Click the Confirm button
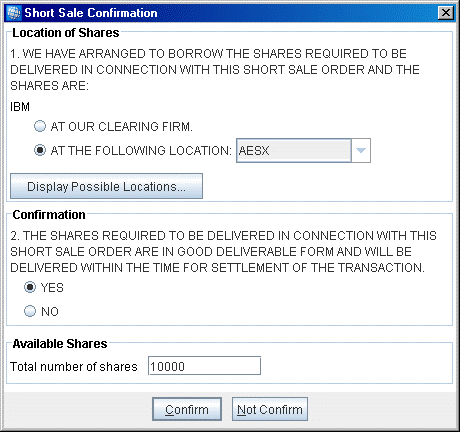Image resolution: width=460 pixels, height=432 pixels. (187, 409)
